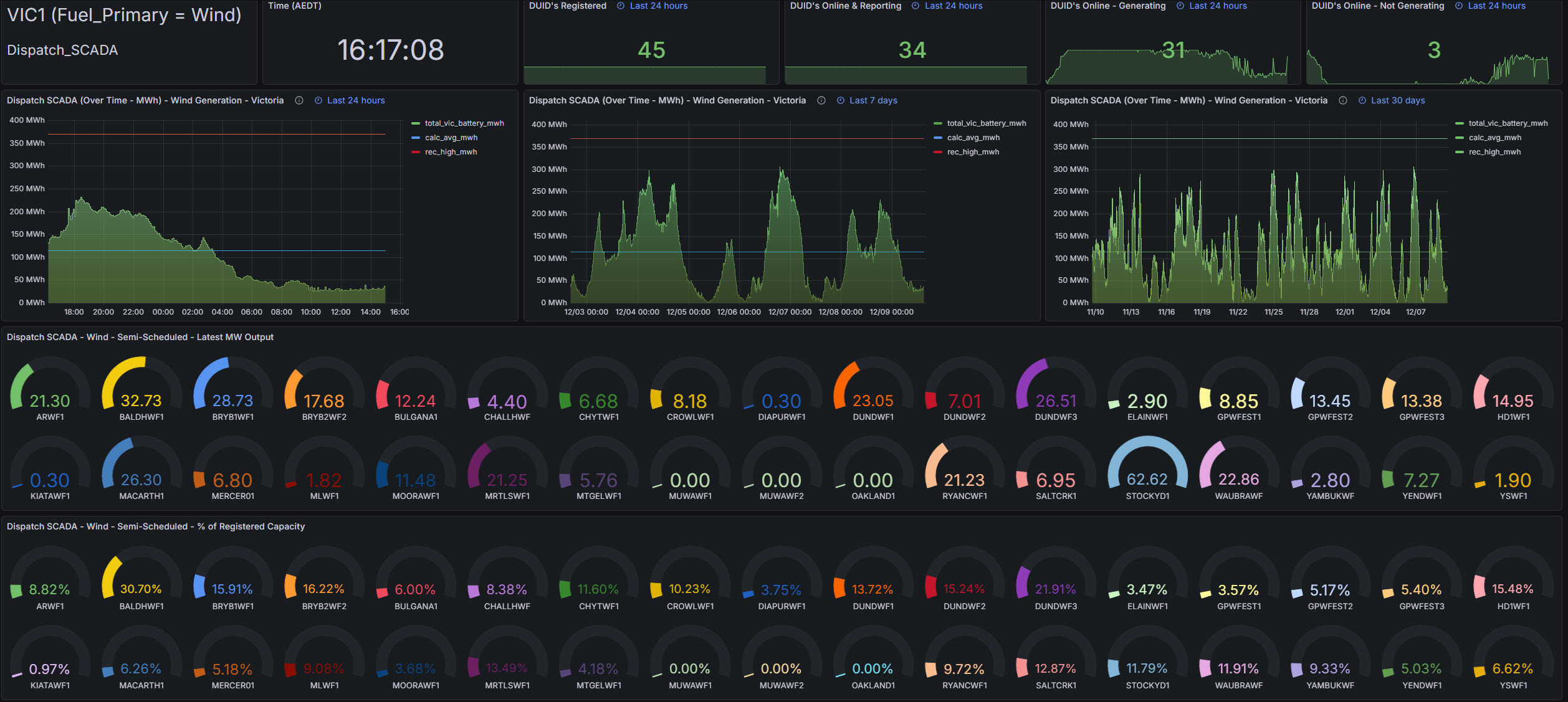This screenshot has height=702, width=1568.
Task: Click Last 24 hours link on Victoria chart
Action: click(x=355, y=100)
